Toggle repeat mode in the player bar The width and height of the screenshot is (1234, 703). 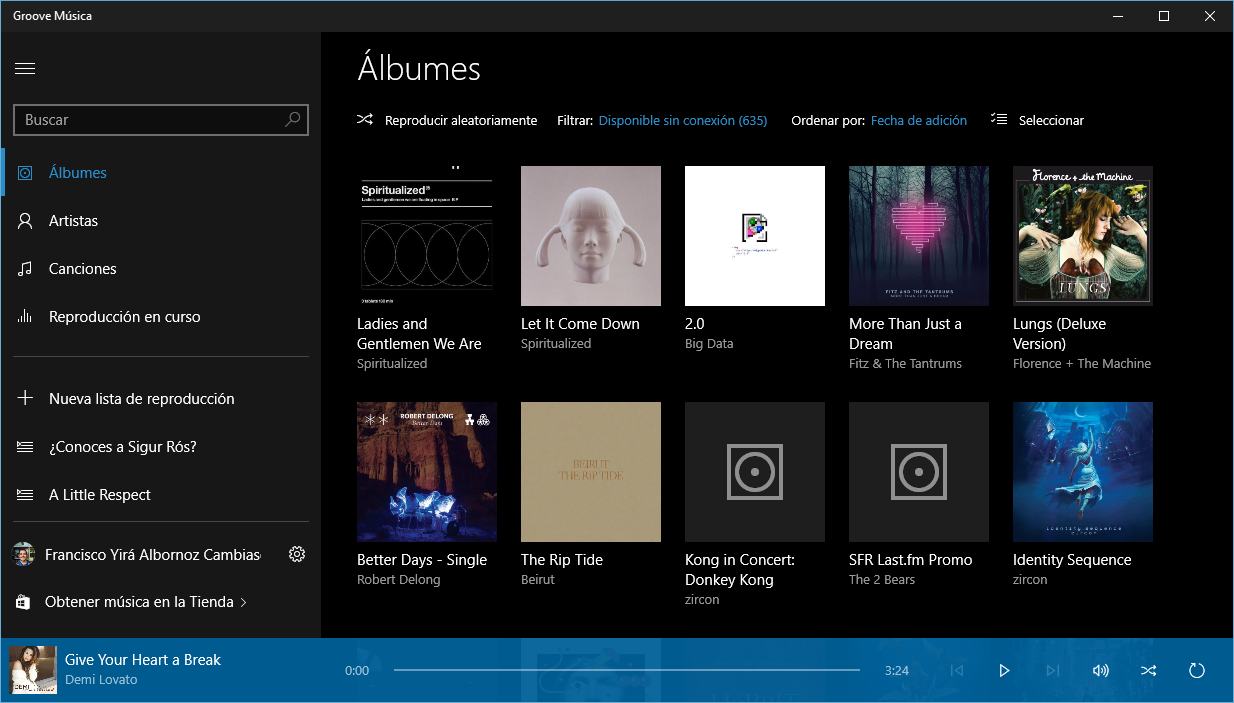point(1196,670)
